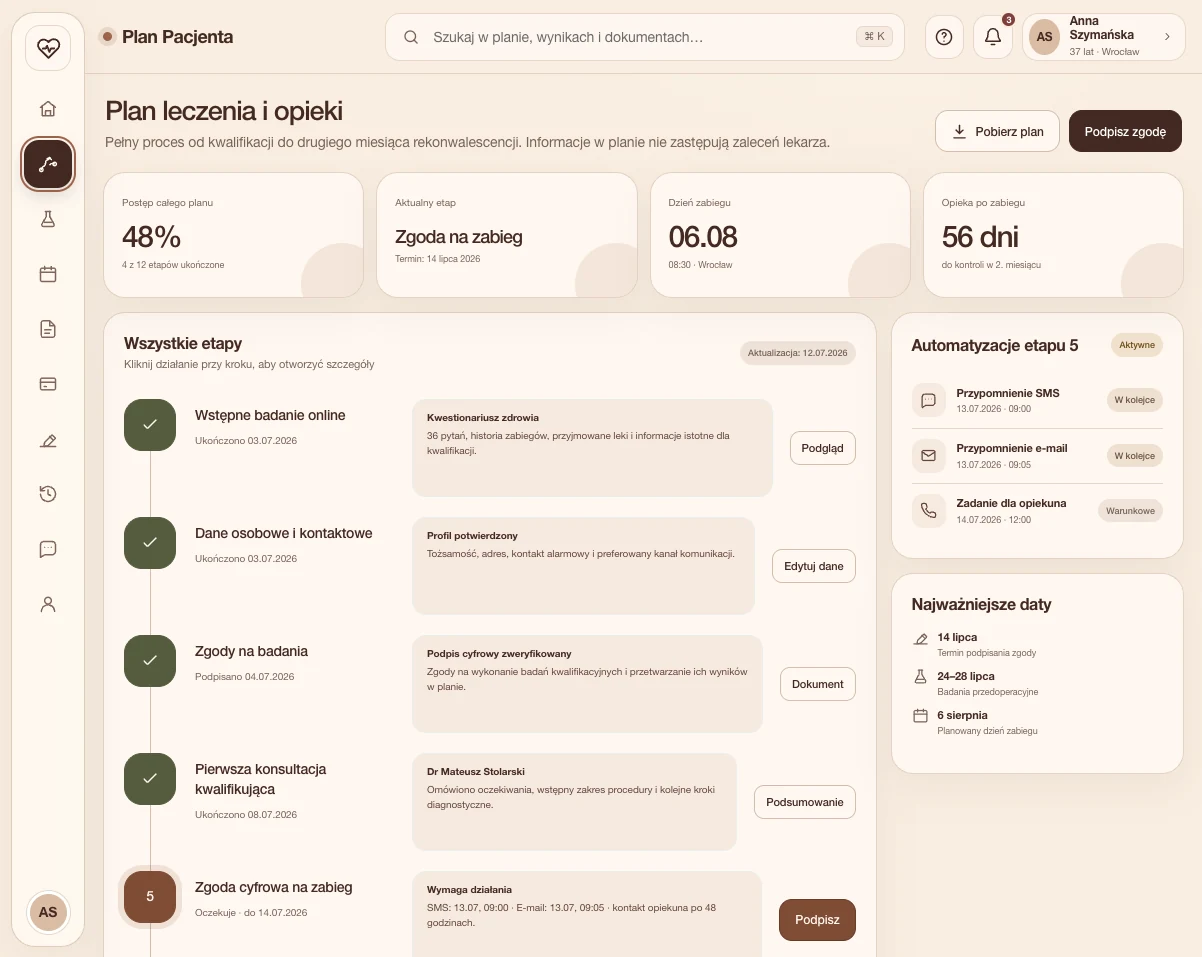Screen dimensions: 1202x957
Task: Click the Najważniejsze daty heading
Action: pos(981,604)
